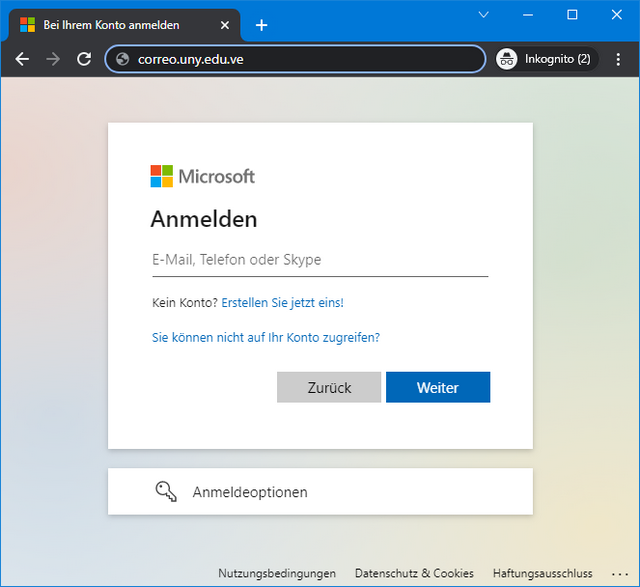Reload the page with the refresh icon

tap(84, 59)
